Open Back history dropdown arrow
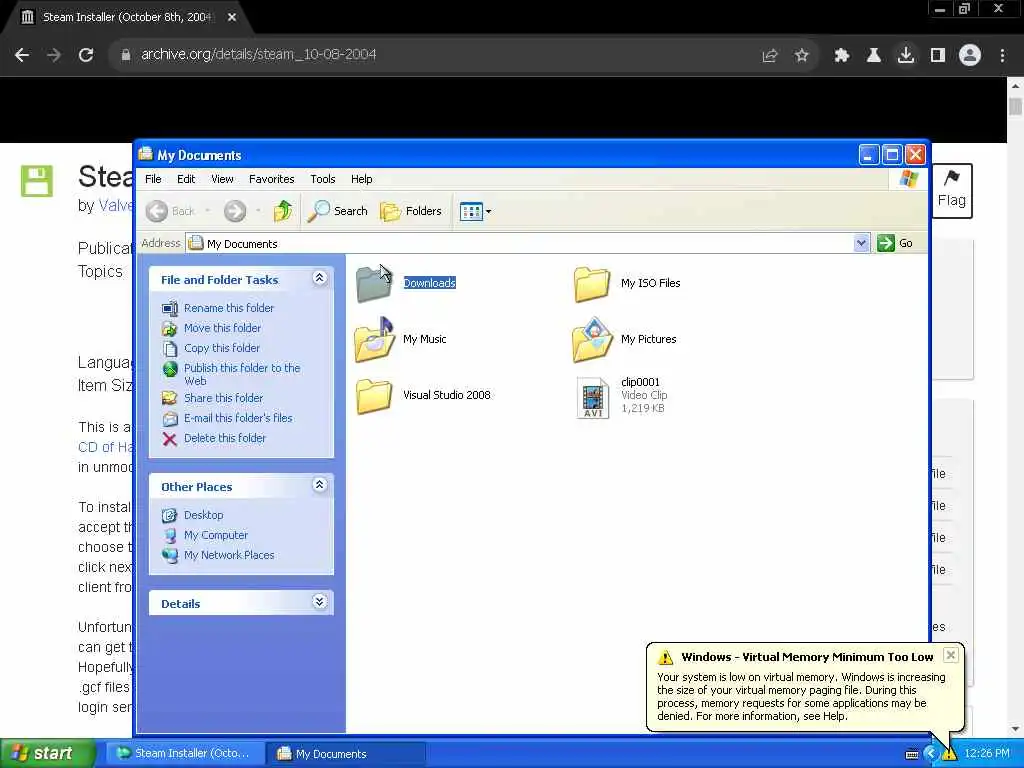Viewport: 1024px width, 768px height. point(208,210)
